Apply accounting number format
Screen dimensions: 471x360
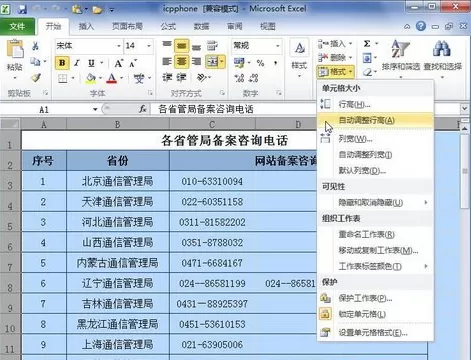coord(239,62)
